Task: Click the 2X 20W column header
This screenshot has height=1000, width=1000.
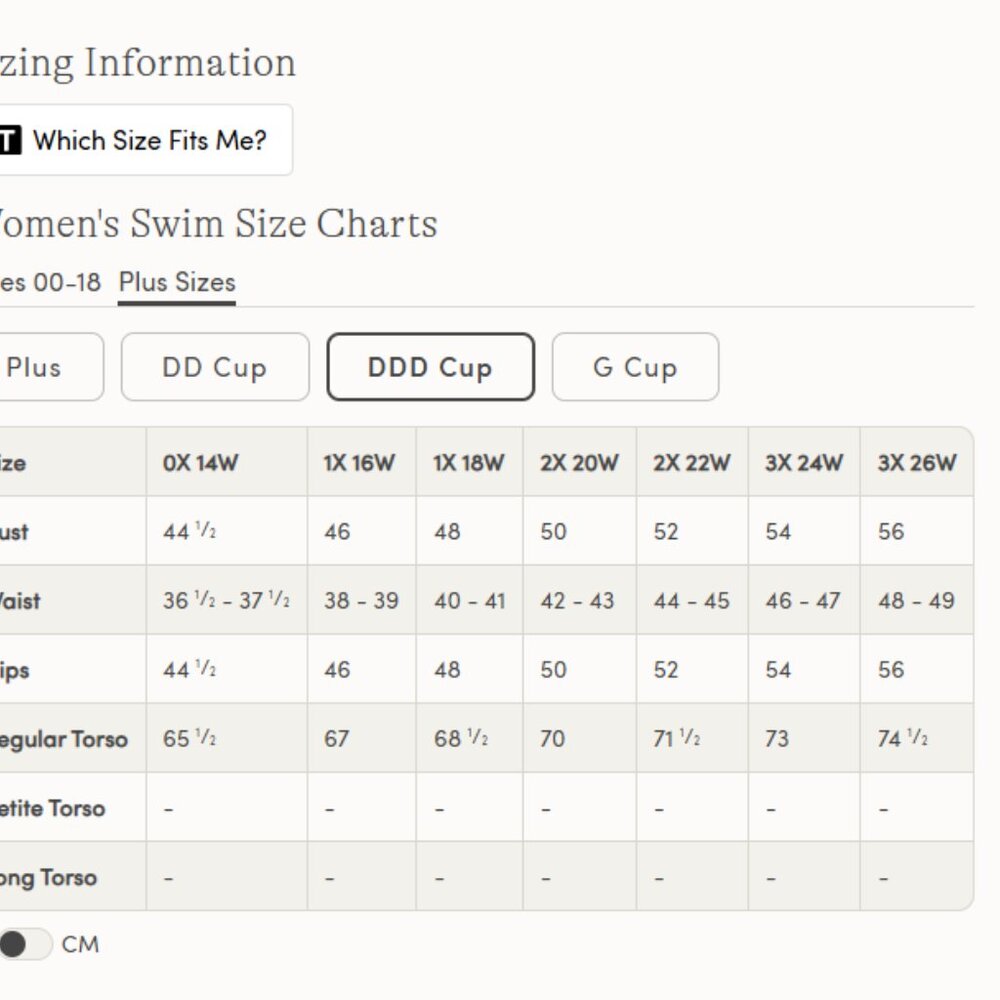Action: [x=579, y=463]
